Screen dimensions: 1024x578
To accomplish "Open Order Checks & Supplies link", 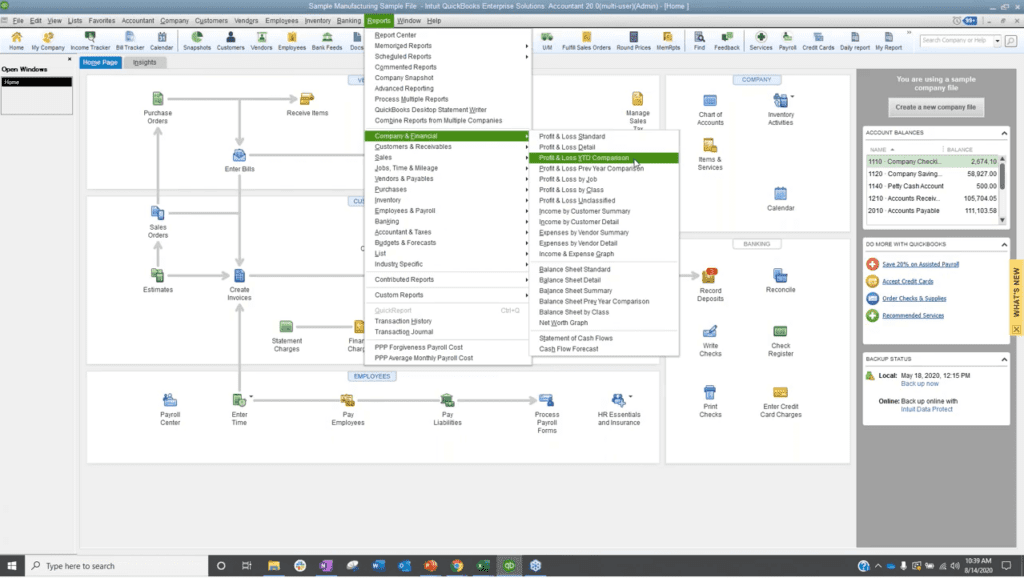I will click(914, 298).
